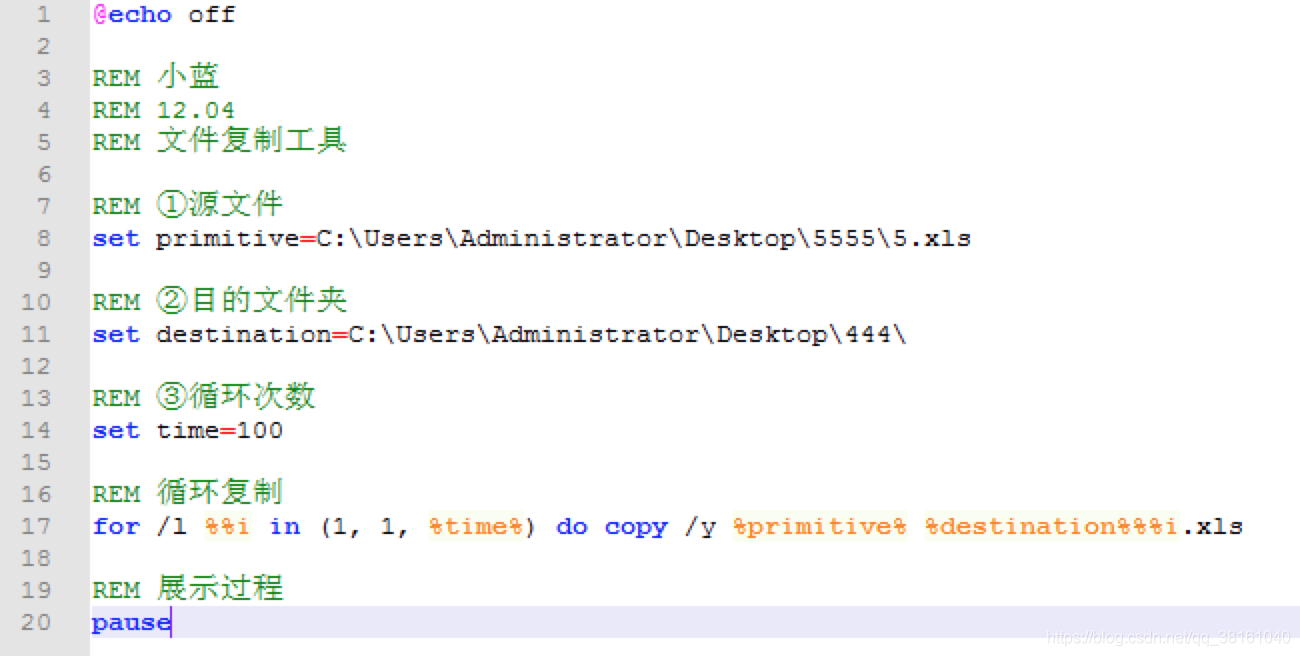1300x656 pixels.
Task: Click the 'REM 循环复制' comment
Action: coord(188,494)
